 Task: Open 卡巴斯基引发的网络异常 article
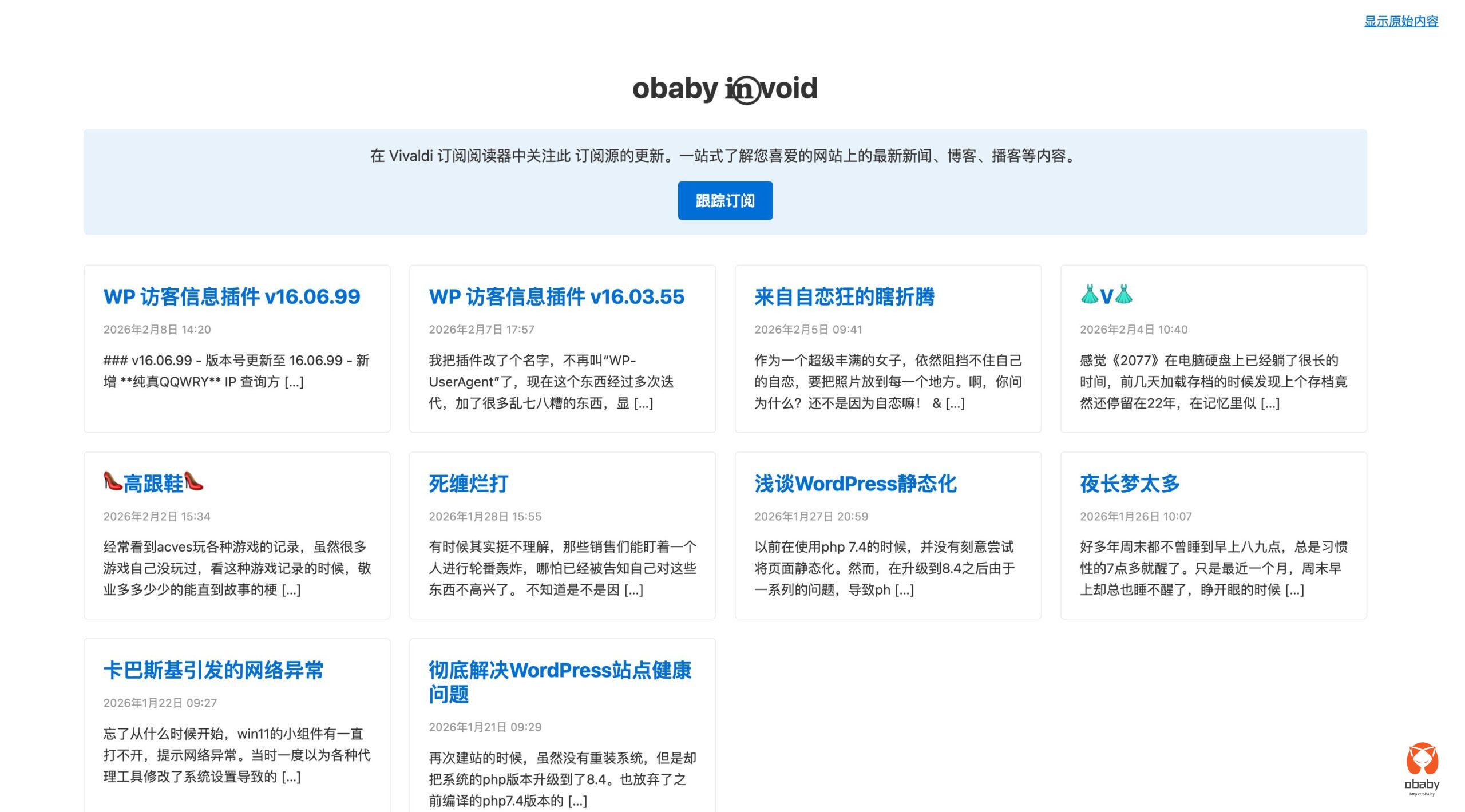click(213, 670)
